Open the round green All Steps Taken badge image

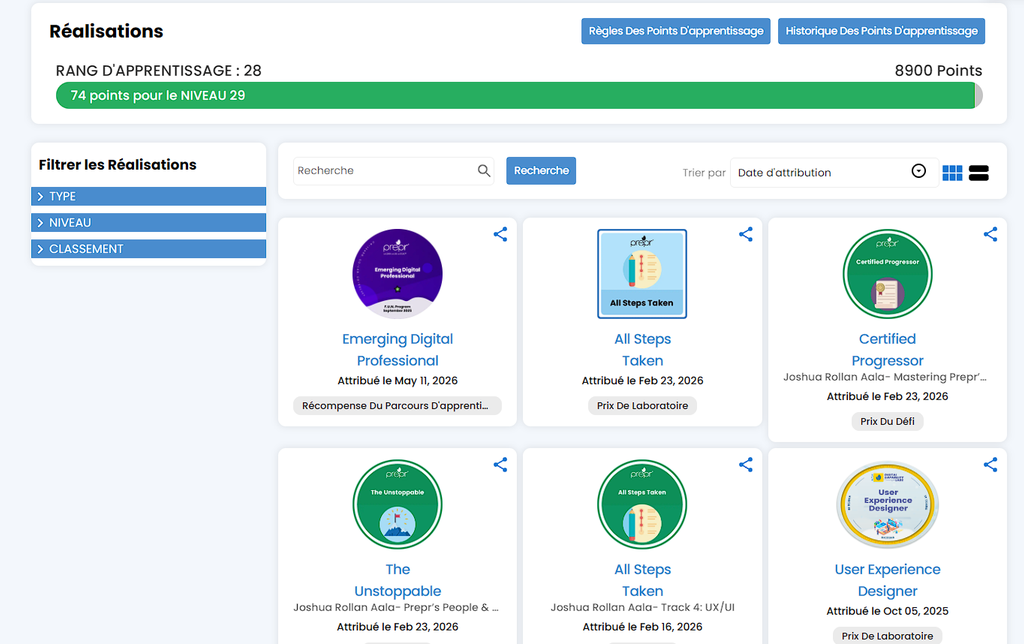[x=642, y=504]
